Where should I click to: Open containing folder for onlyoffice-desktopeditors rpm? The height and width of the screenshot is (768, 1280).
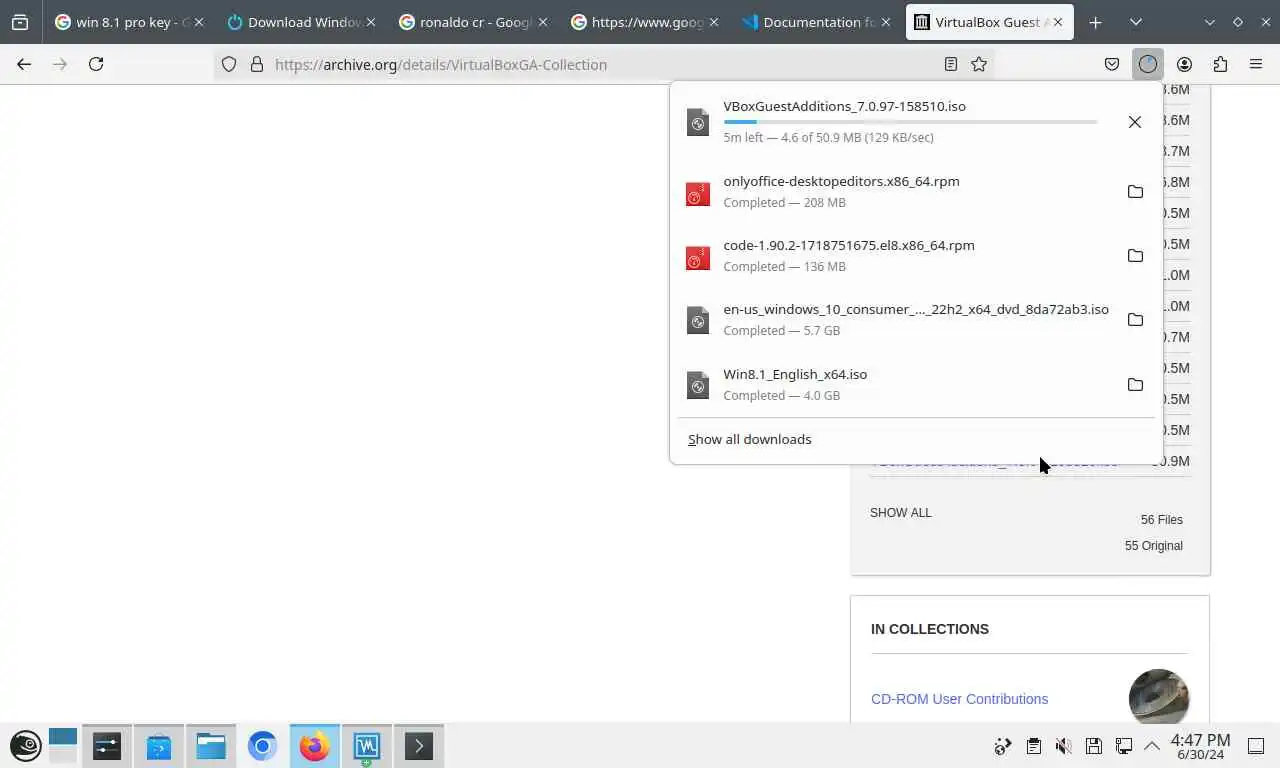click(x=1135, y=191)
